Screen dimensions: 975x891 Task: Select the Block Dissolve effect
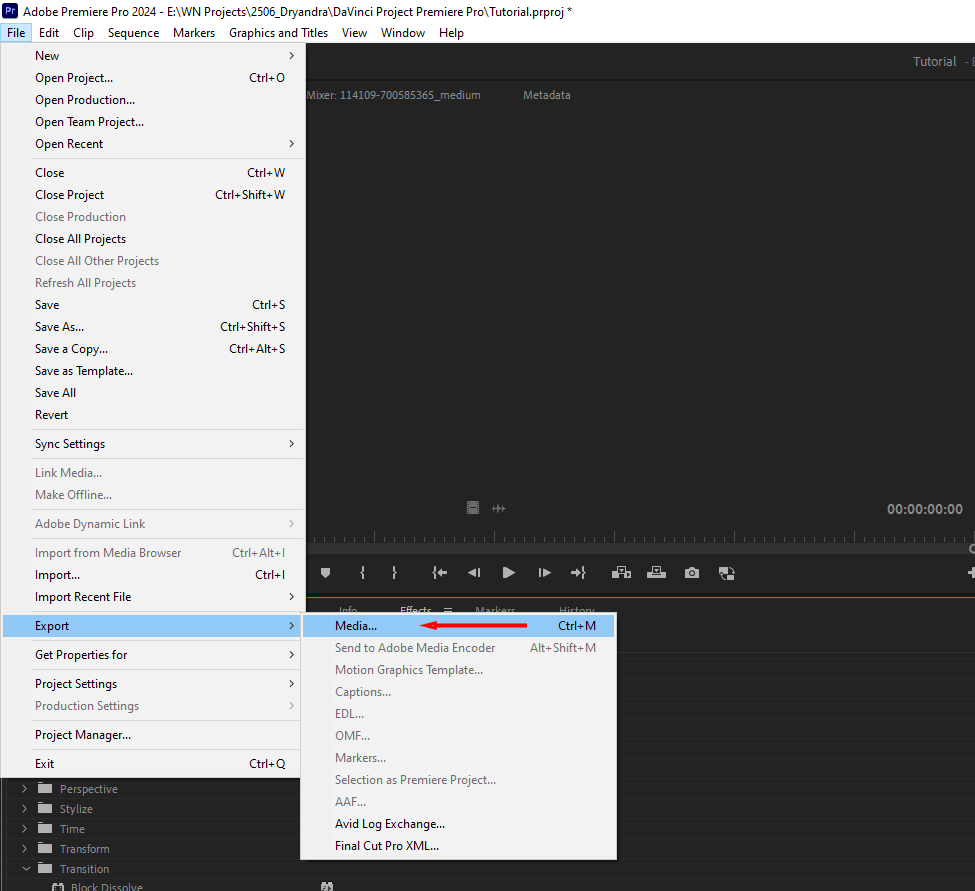click(x=106, y=886)
